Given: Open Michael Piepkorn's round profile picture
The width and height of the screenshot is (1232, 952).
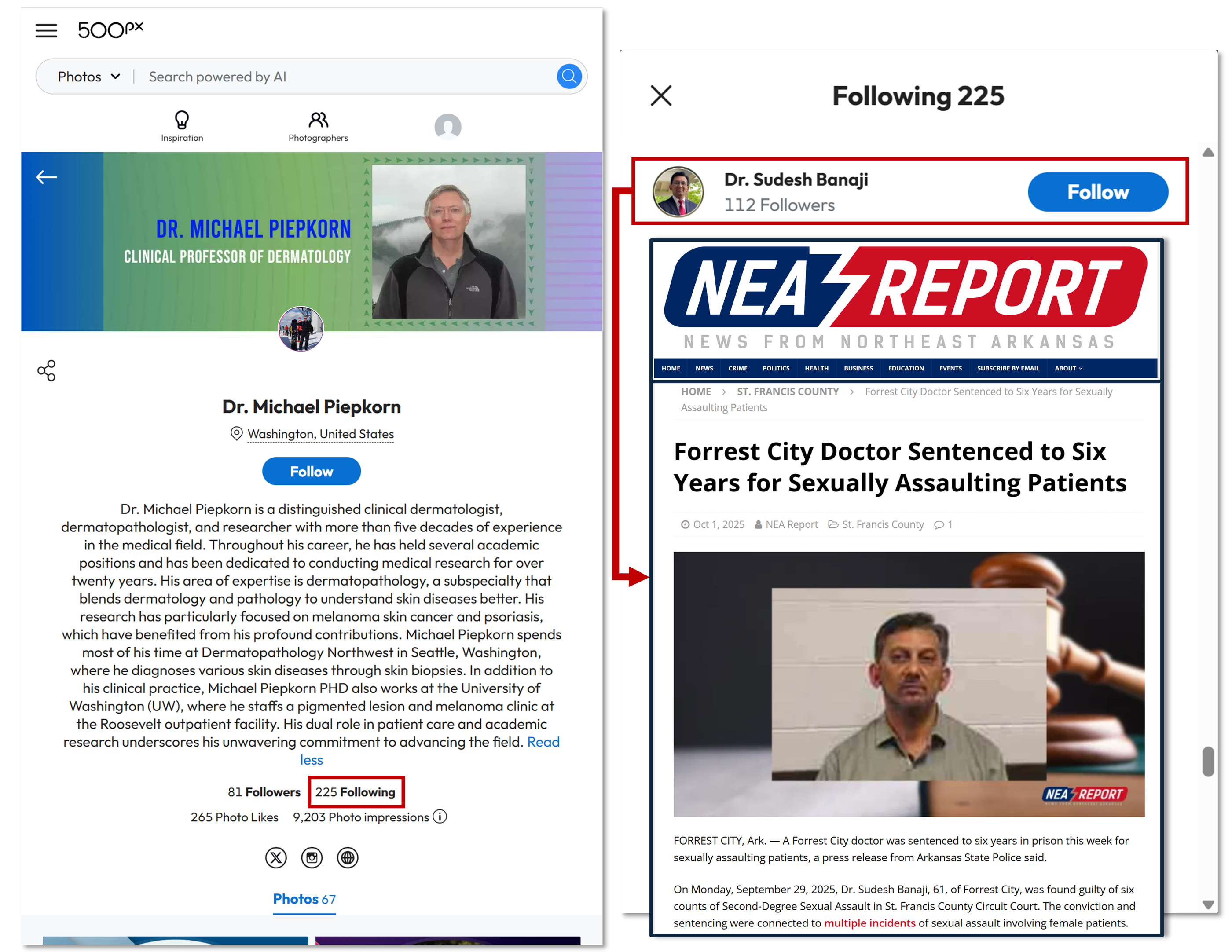Looking at the screenshot, I should [x=301, y=329].
